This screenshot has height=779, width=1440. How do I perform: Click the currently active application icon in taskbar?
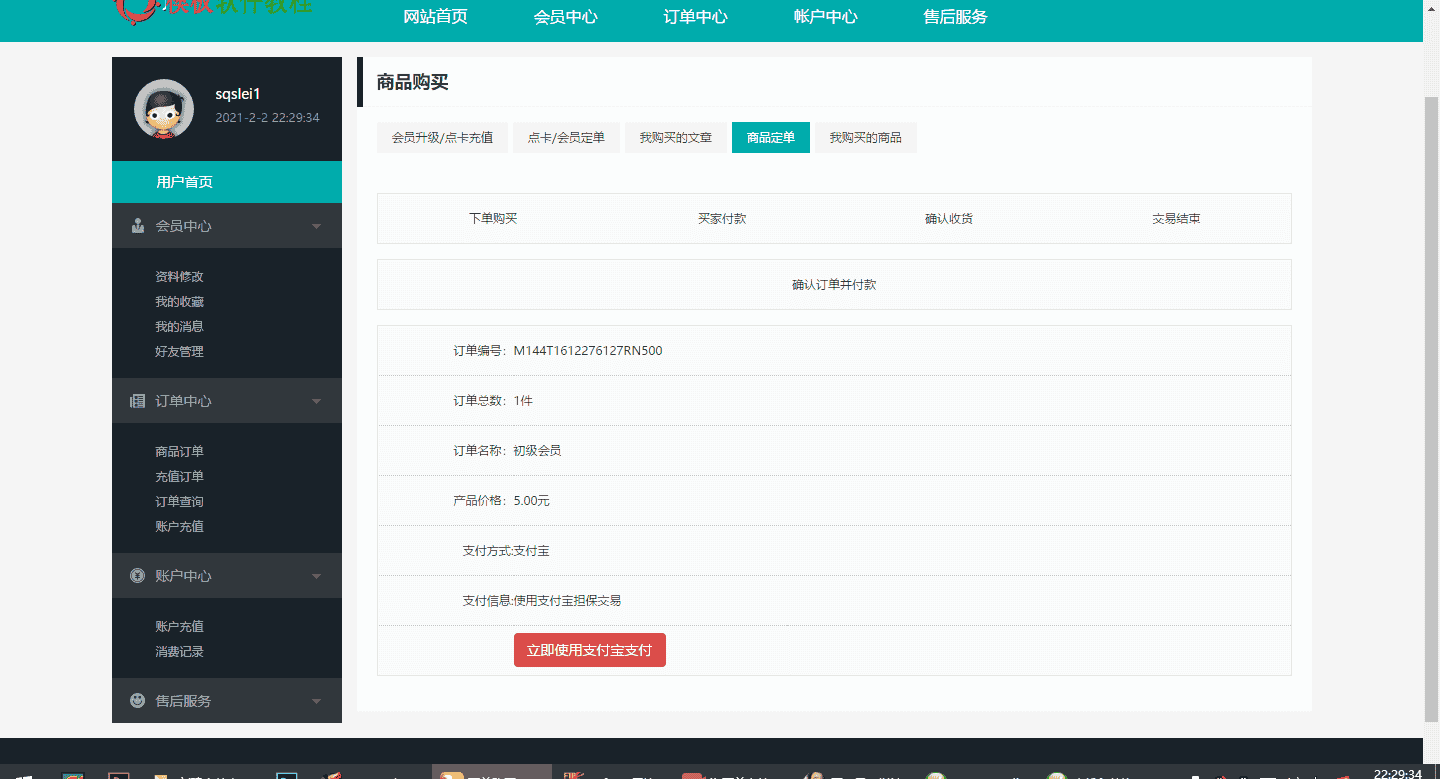(490, 771)
